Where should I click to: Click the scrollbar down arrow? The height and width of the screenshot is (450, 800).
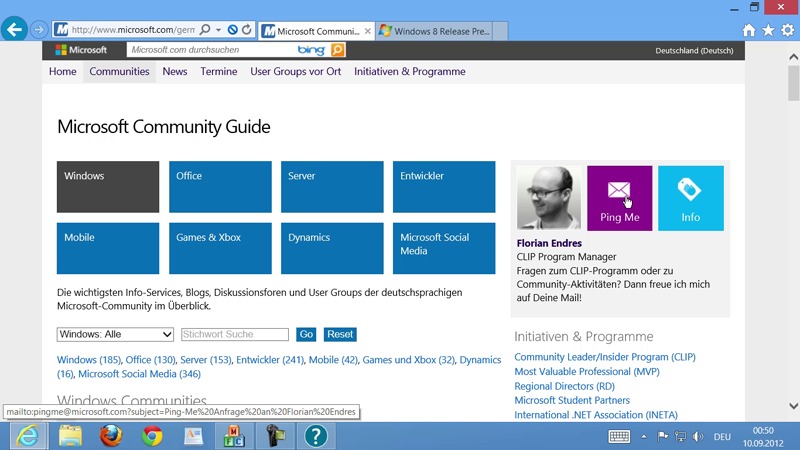pos(793,406)
